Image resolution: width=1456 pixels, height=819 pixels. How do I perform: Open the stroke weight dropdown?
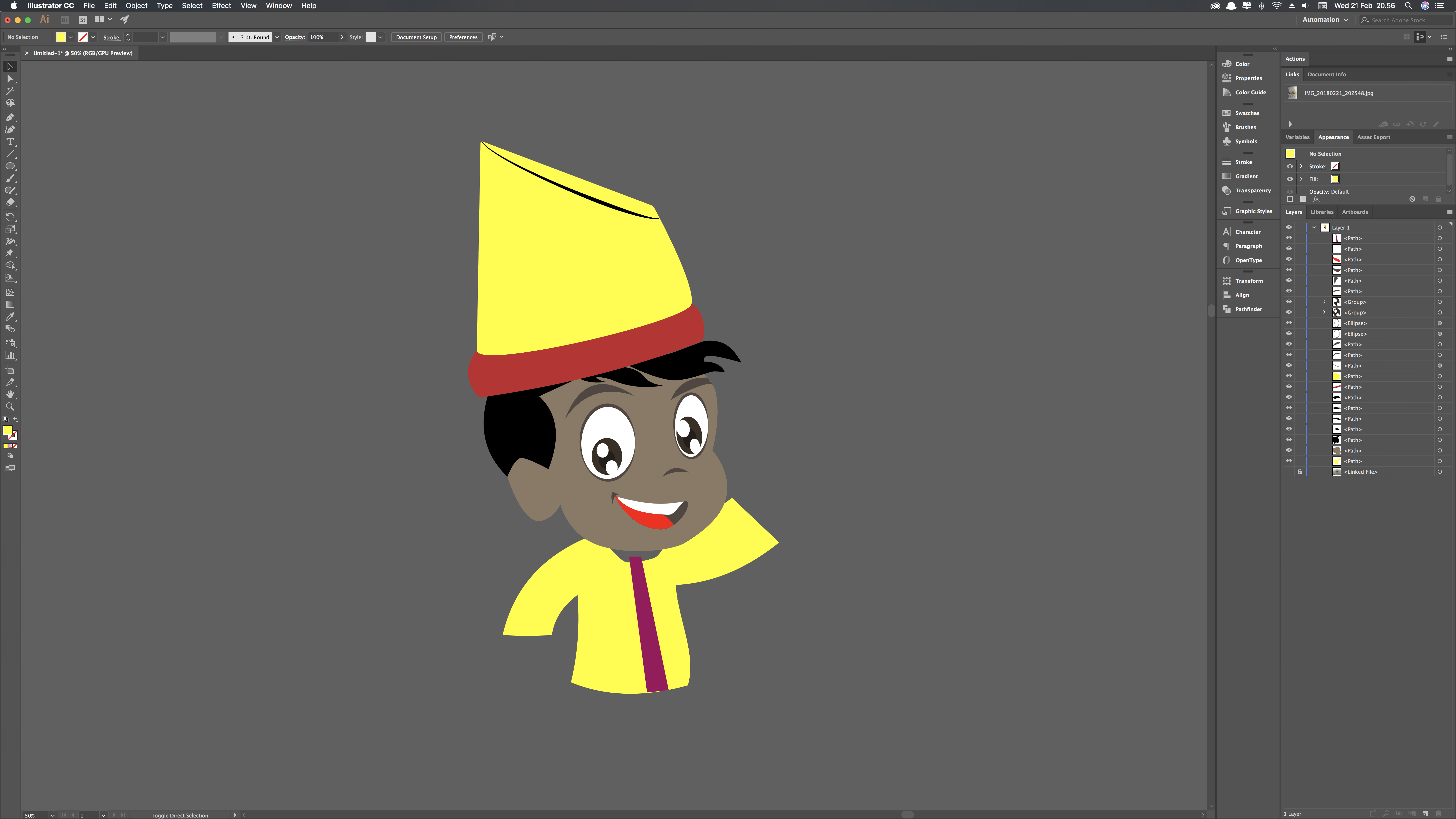(x=162, y=37)
